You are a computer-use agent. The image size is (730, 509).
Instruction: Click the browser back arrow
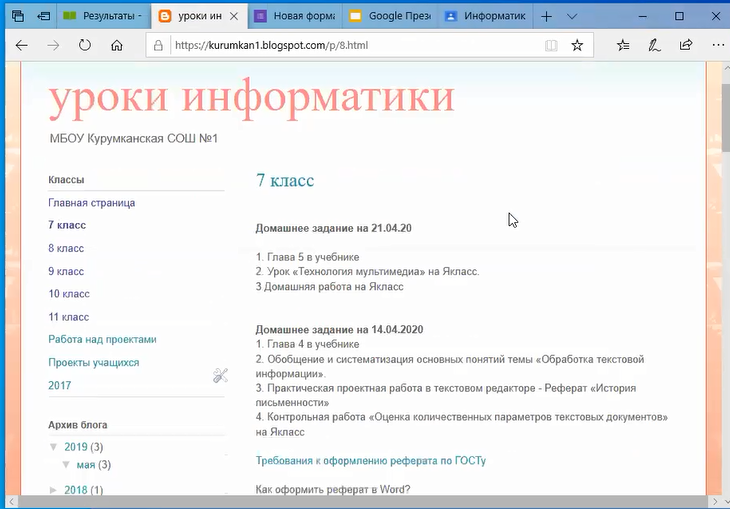point(22,45)
